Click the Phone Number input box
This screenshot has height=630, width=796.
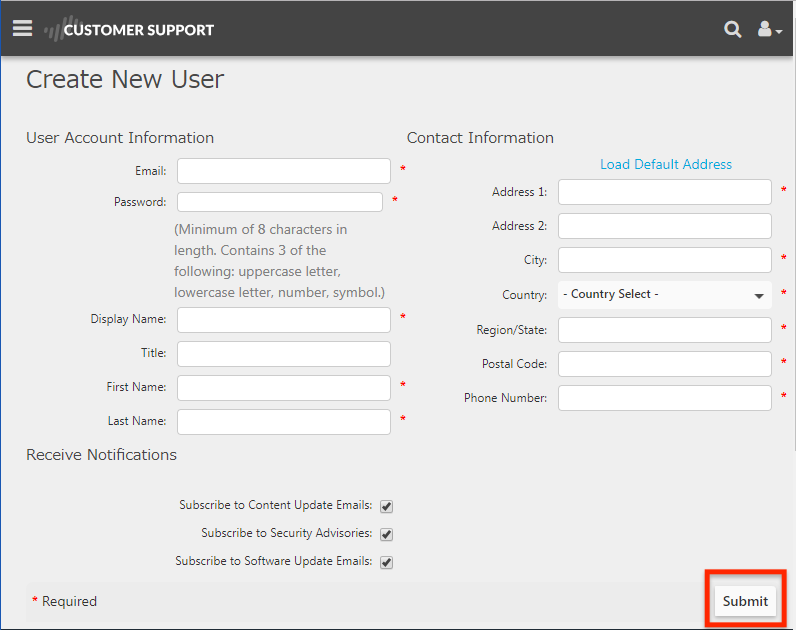coord(665,398)
